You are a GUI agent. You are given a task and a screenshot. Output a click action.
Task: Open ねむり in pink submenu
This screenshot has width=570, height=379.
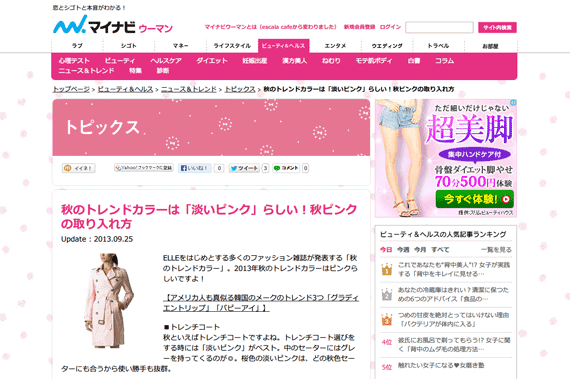[x=331, y=61]
